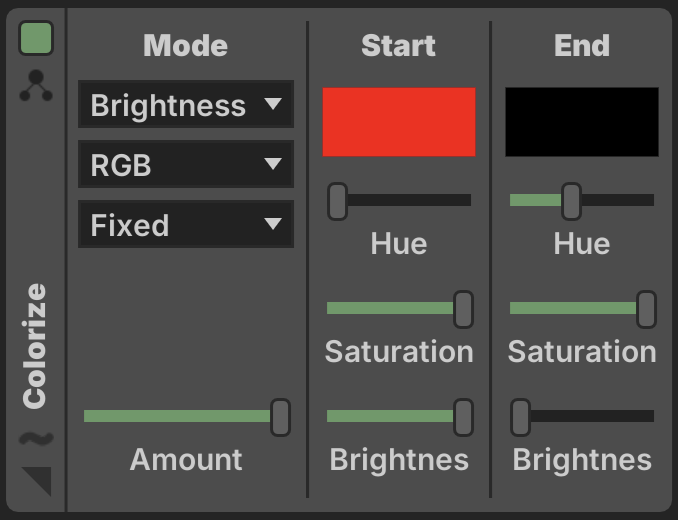Click the Start Brightness slider handle
678x520 pixels.
point(463,417)
